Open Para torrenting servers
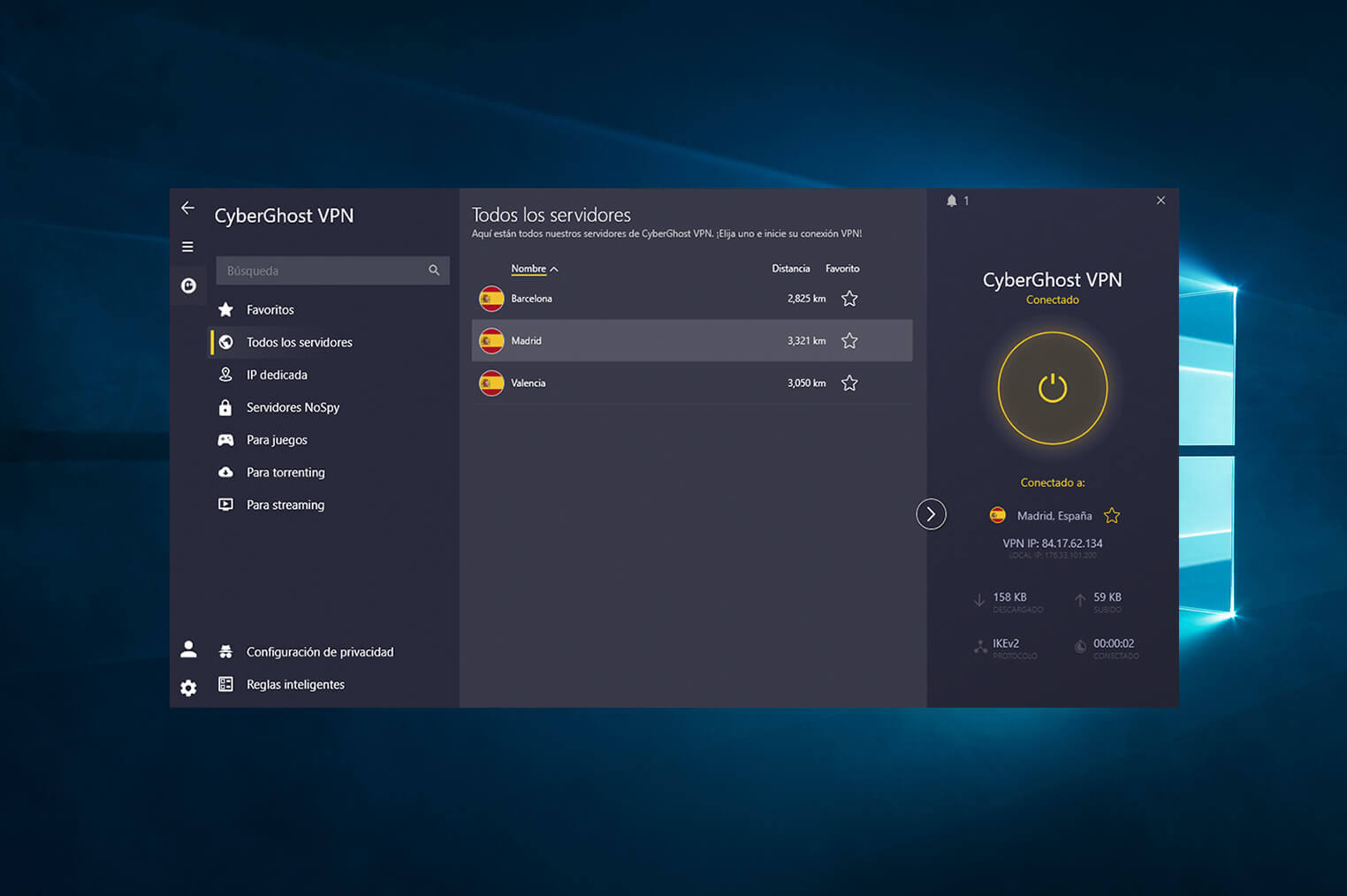This screenshot has height=896, width=1347. [x=285, y=473]
